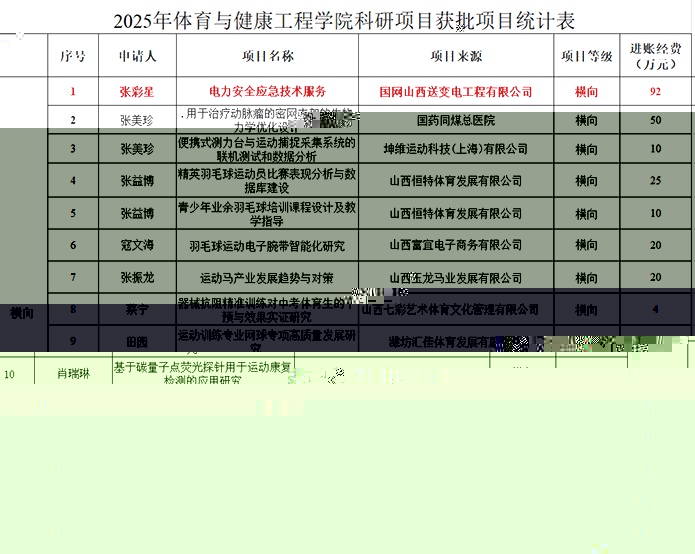
Task: Click the funding cell showing 25
Action: tap(655, 181)
